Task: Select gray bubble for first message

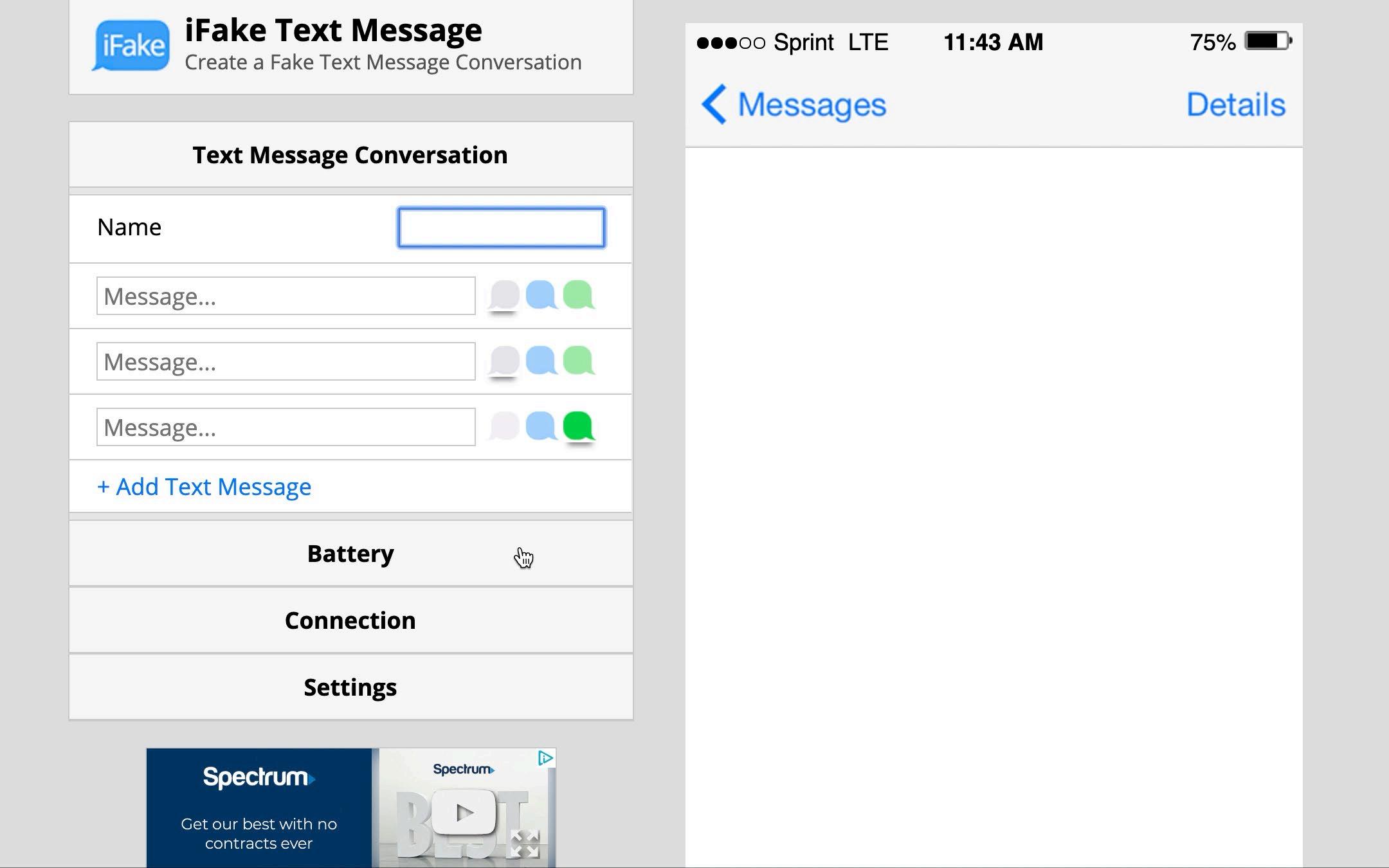Action: [x=504, y=295]
